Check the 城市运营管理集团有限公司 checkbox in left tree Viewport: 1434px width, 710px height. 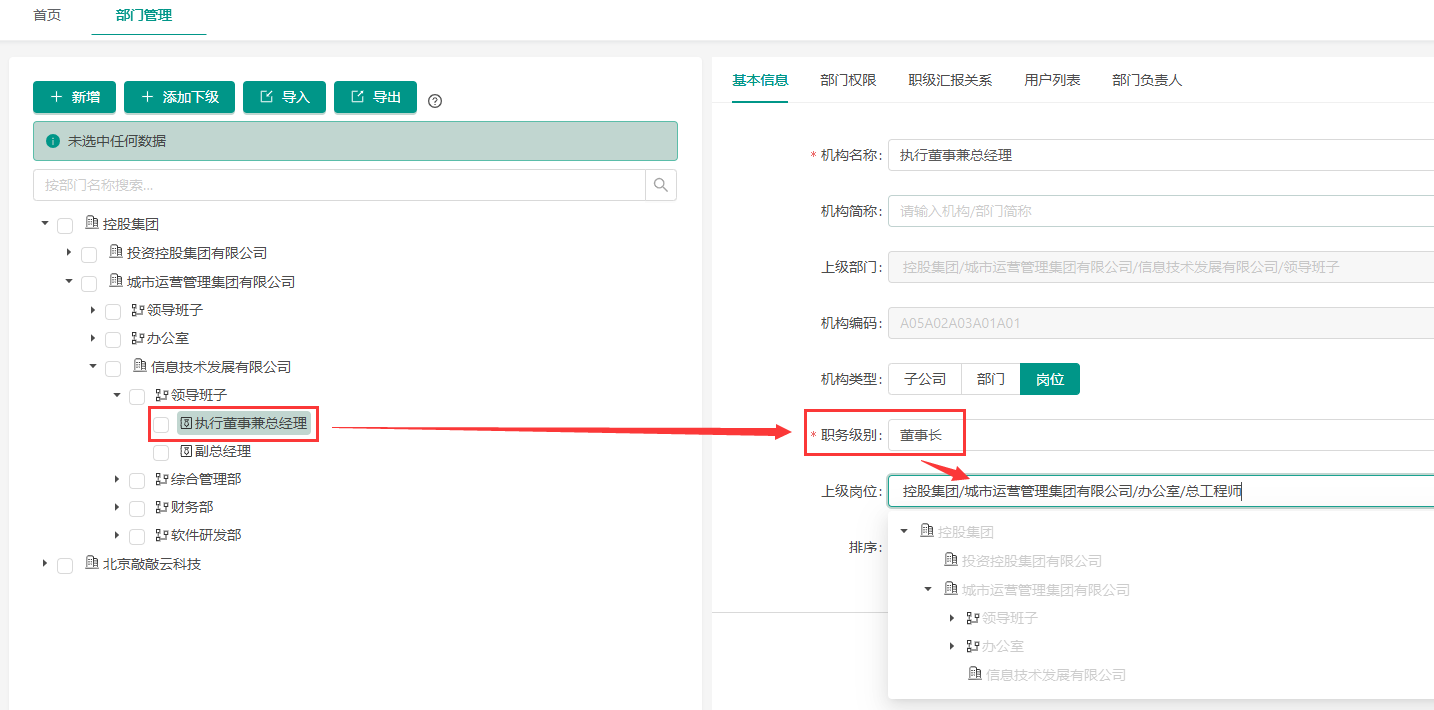click(x=89, y=283)
